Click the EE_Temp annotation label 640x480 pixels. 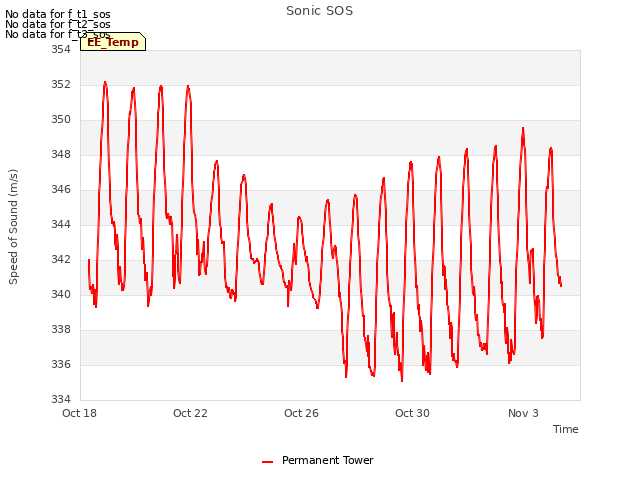[113, 42]
